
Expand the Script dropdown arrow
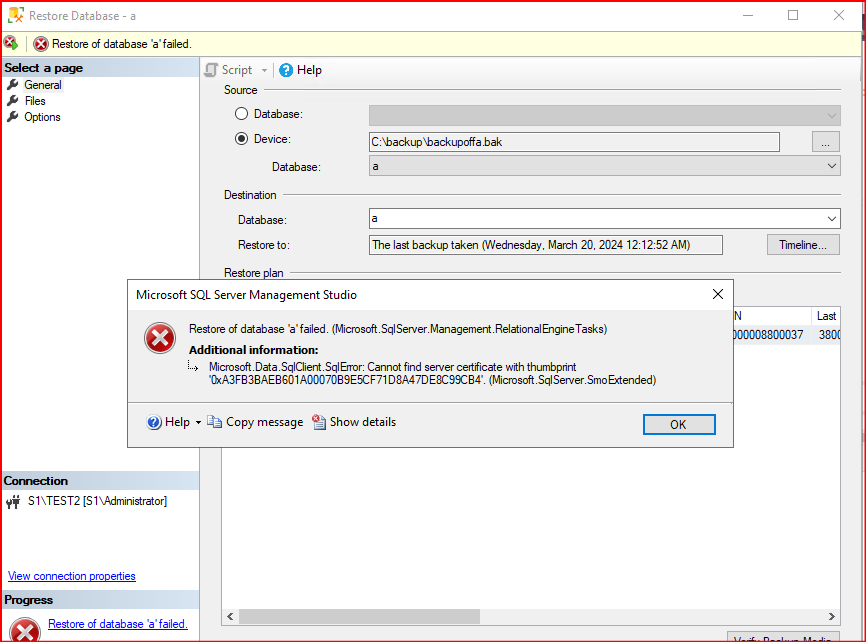pyautogui.click(x=265, y=70)
